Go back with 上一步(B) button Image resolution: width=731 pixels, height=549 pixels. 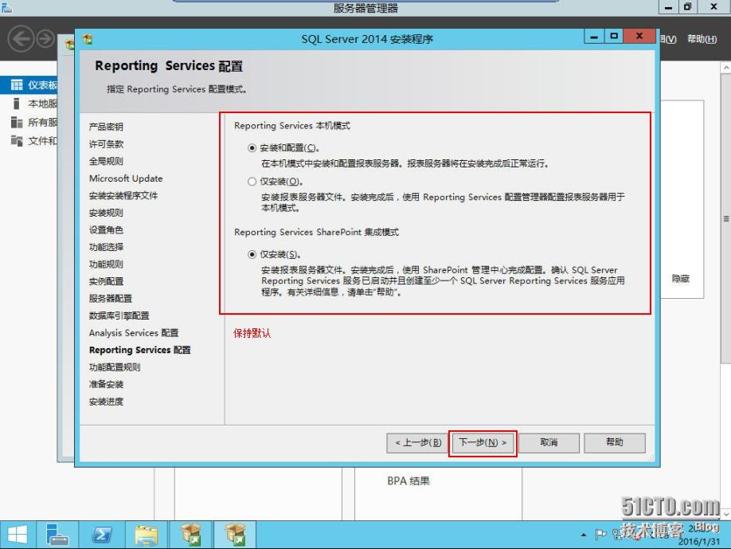pyautogui.click(x=418, y=443)
